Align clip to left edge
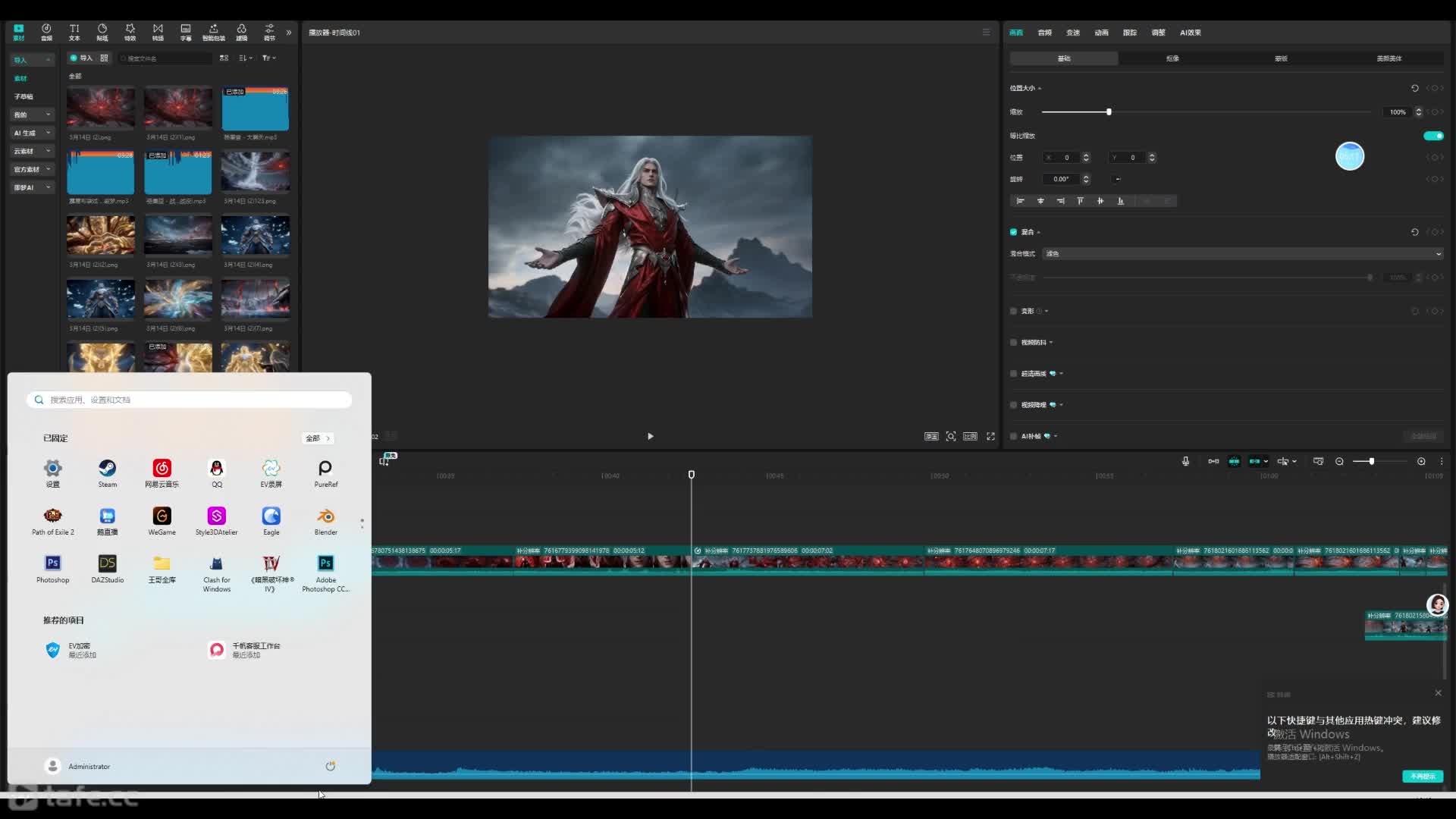This screenshot has width=1456, height=819. pyautogui.click(x=1020, y=201)
